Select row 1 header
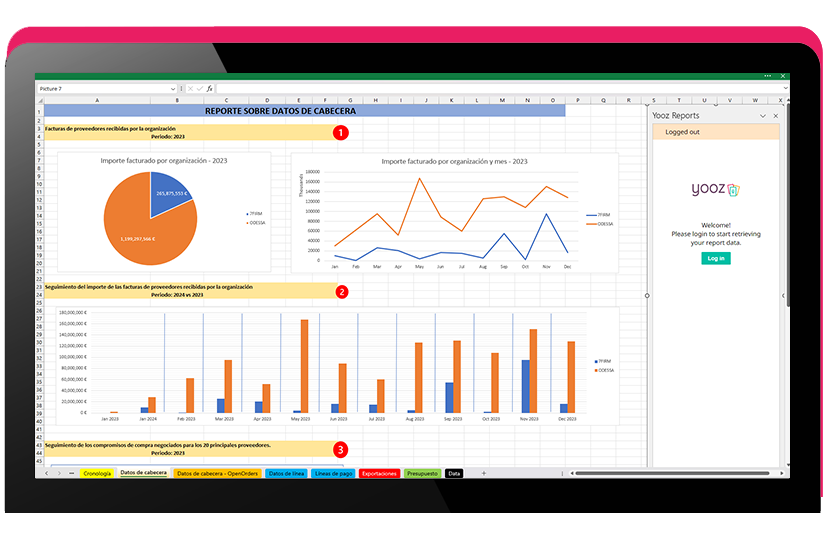The width and height of the screenshot is (826, 541). pos(40,112)
